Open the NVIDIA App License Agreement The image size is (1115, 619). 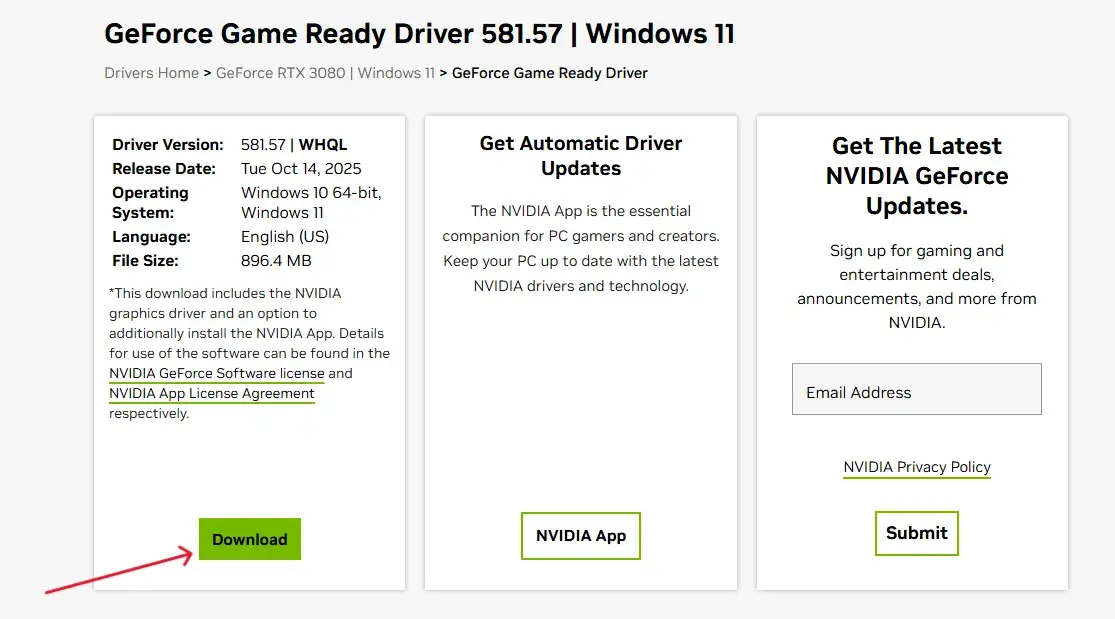211,393
